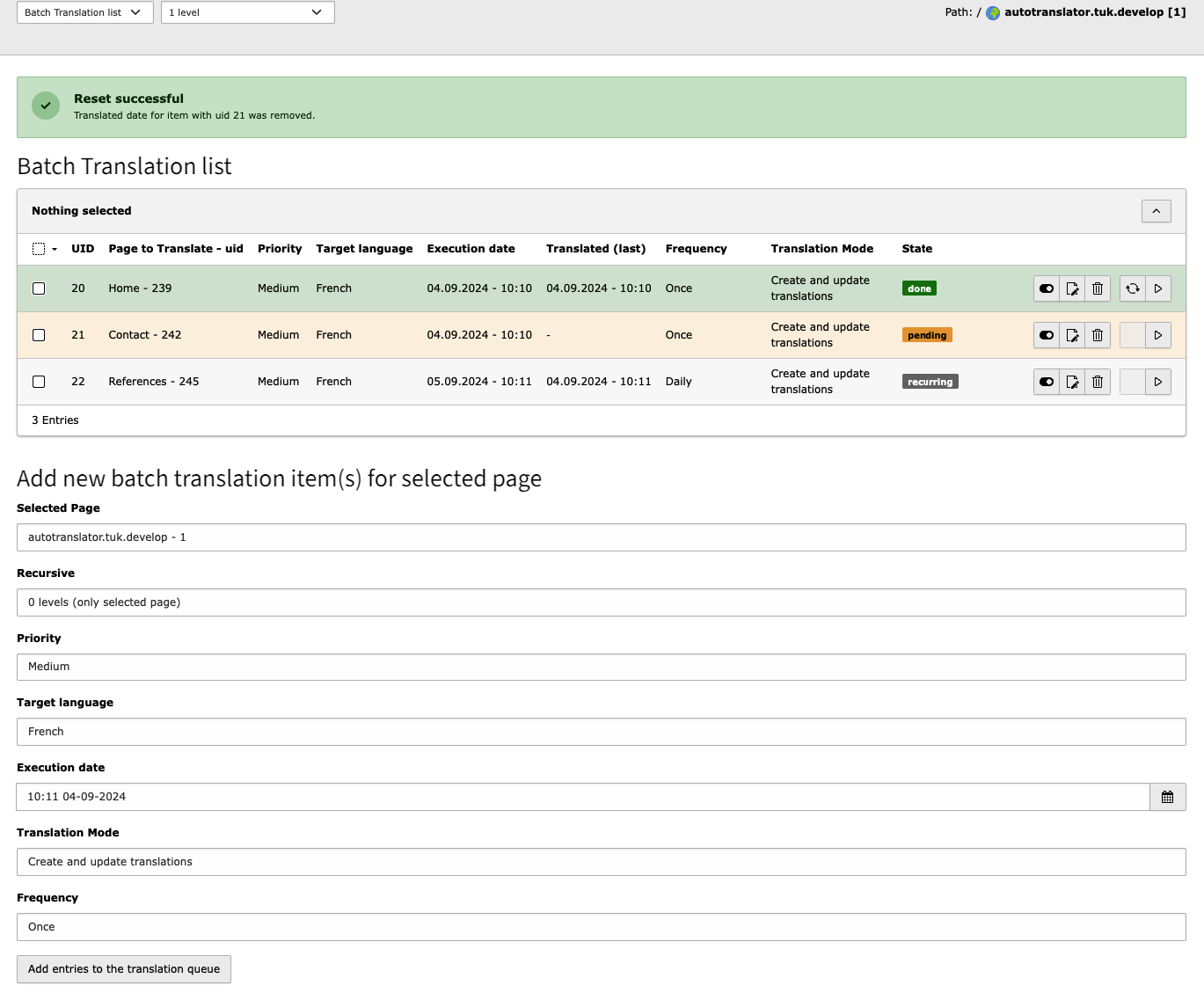Click the Daily frequency cell
Screen dimensions: 1204x1000
678,382
